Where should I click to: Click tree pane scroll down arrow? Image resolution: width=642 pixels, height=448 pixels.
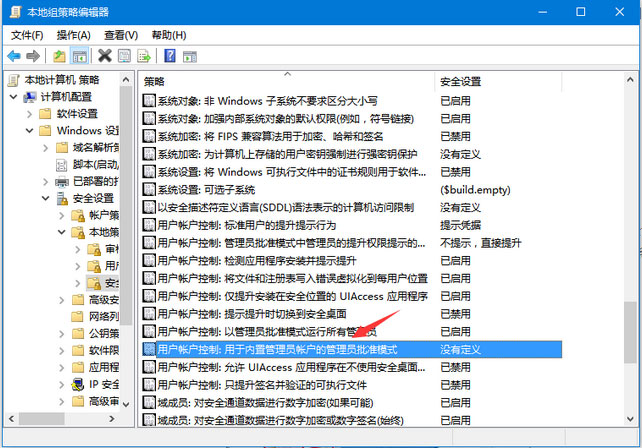126,405
